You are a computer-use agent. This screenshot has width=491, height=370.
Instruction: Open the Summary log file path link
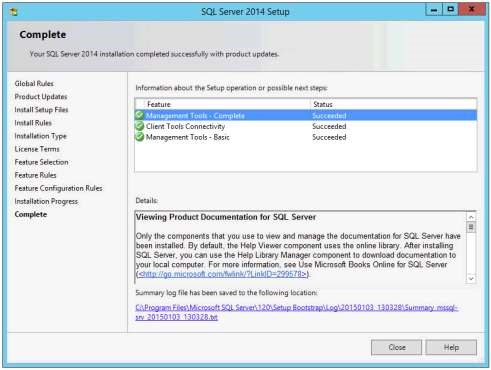297,312
